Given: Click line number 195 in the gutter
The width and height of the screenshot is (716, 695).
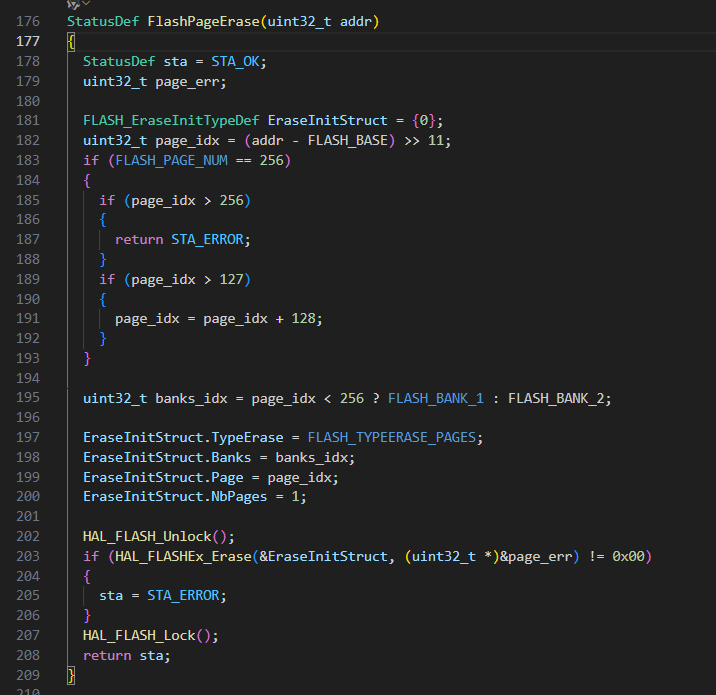Looking at the screenshot, I should [28, 398].
